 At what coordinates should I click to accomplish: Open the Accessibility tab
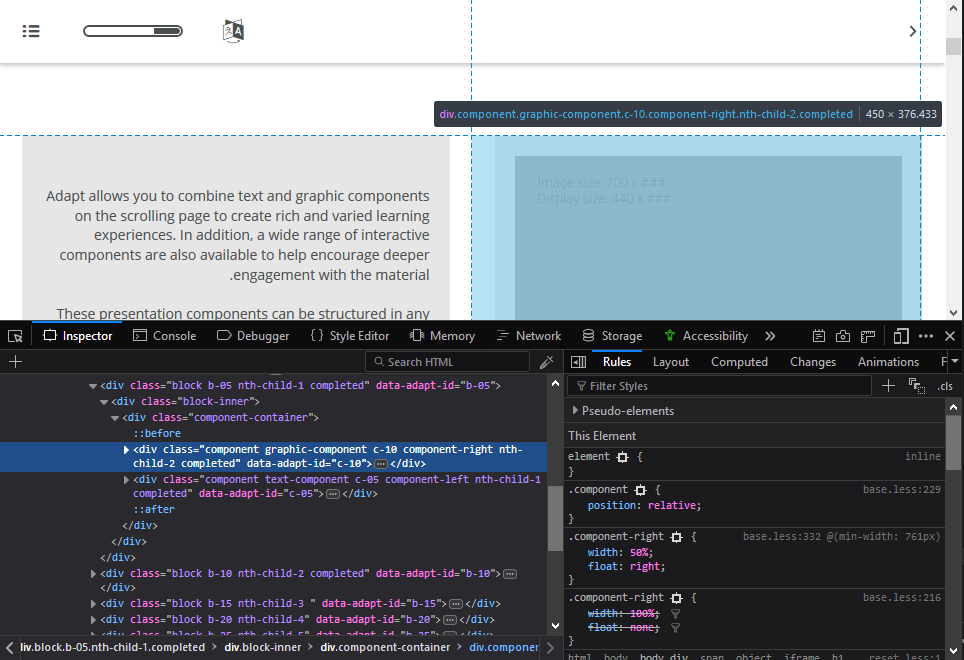click(706, 336)
